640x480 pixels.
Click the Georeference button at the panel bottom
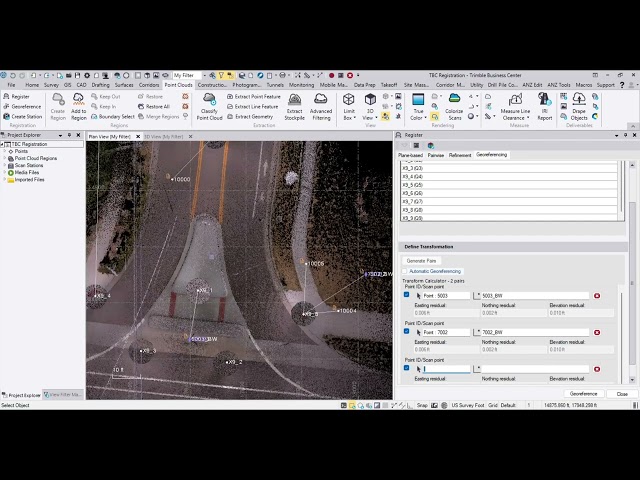click(x=583, y=394)
